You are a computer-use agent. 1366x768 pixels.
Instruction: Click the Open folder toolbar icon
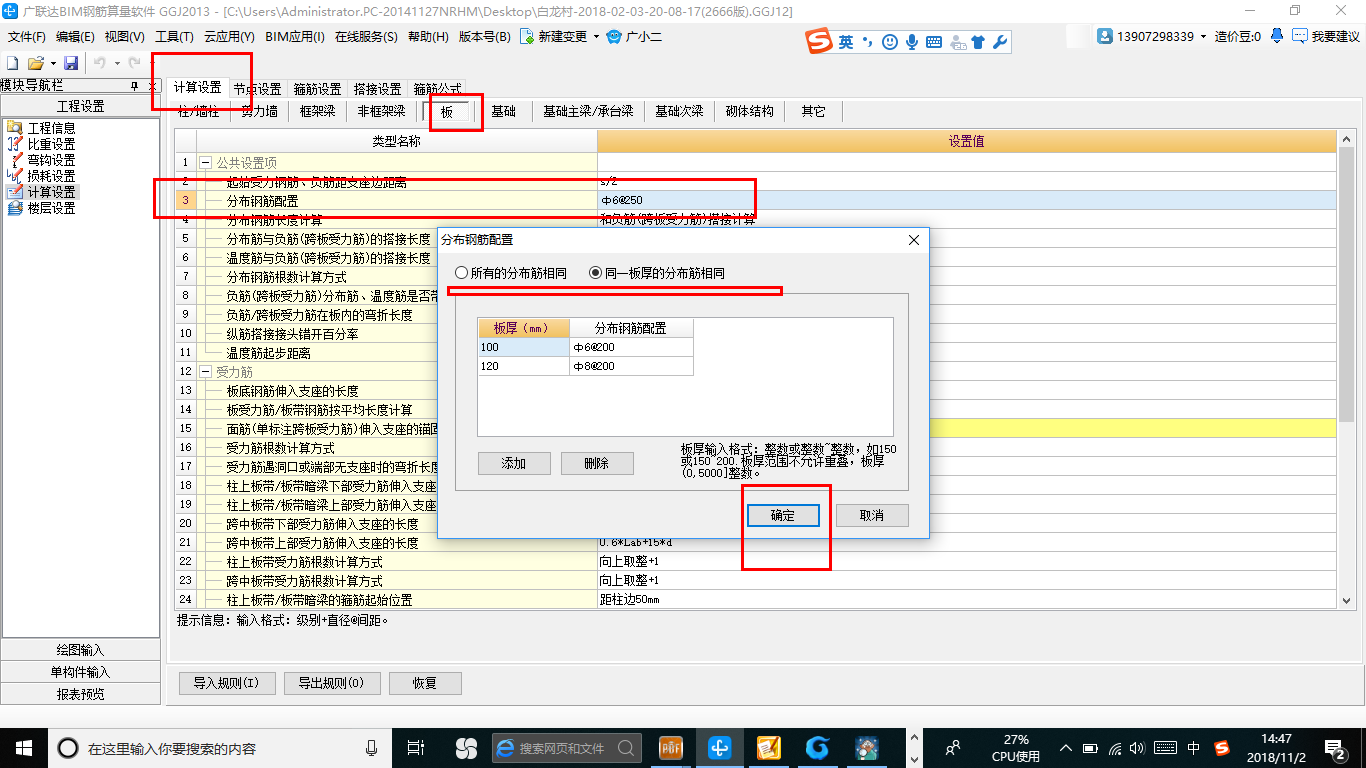click(x=35, y=63)
